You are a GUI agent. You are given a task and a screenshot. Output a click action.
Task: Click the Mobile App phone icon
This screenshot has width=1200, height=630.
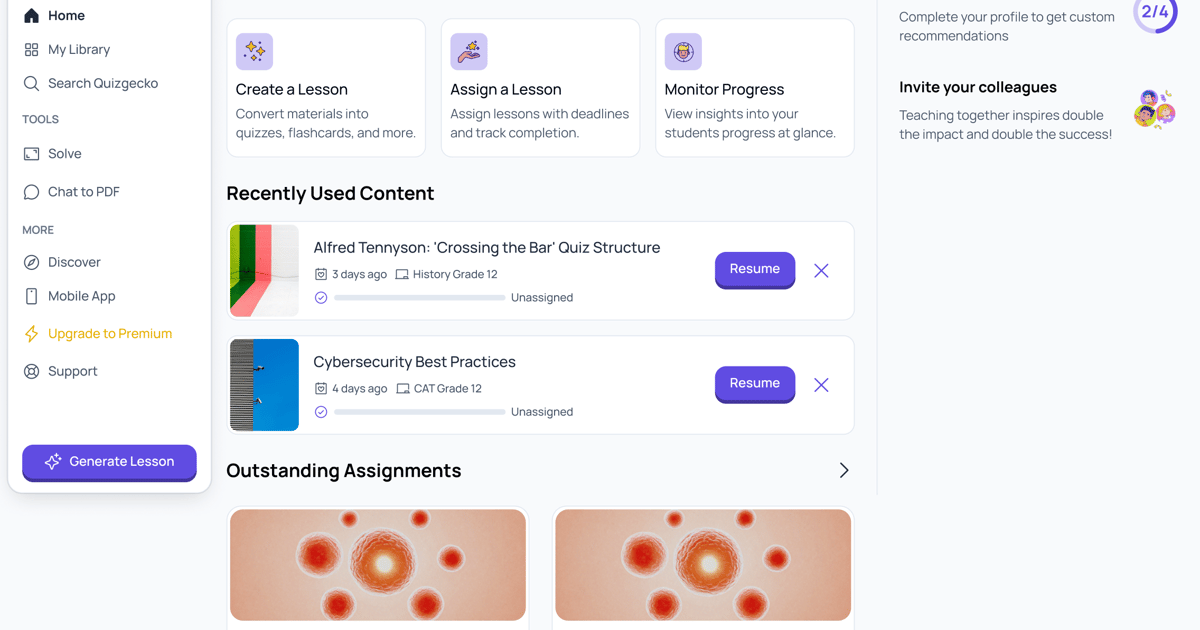[32, 296]
